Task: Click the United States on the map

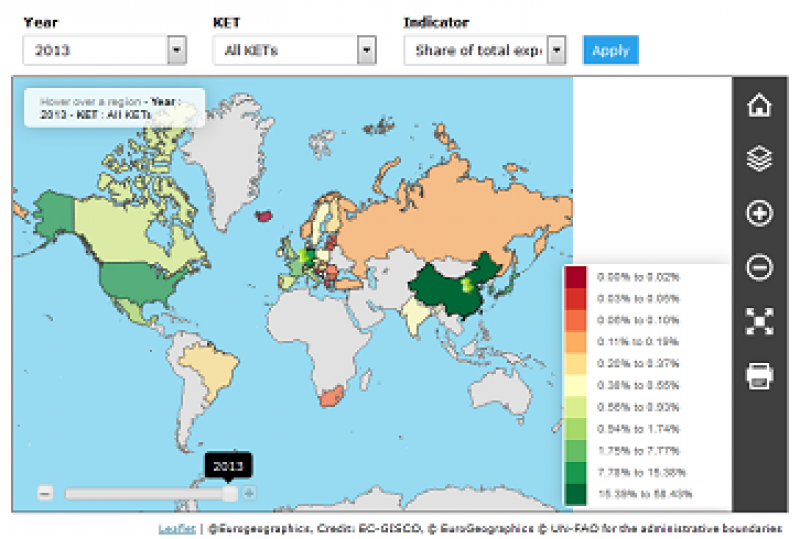Action: [135, 284]
